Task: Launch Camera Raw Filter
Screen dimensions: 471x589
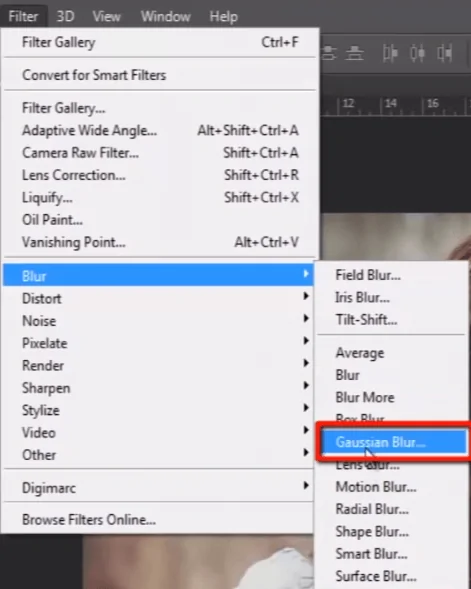Action: pos(160,153)
